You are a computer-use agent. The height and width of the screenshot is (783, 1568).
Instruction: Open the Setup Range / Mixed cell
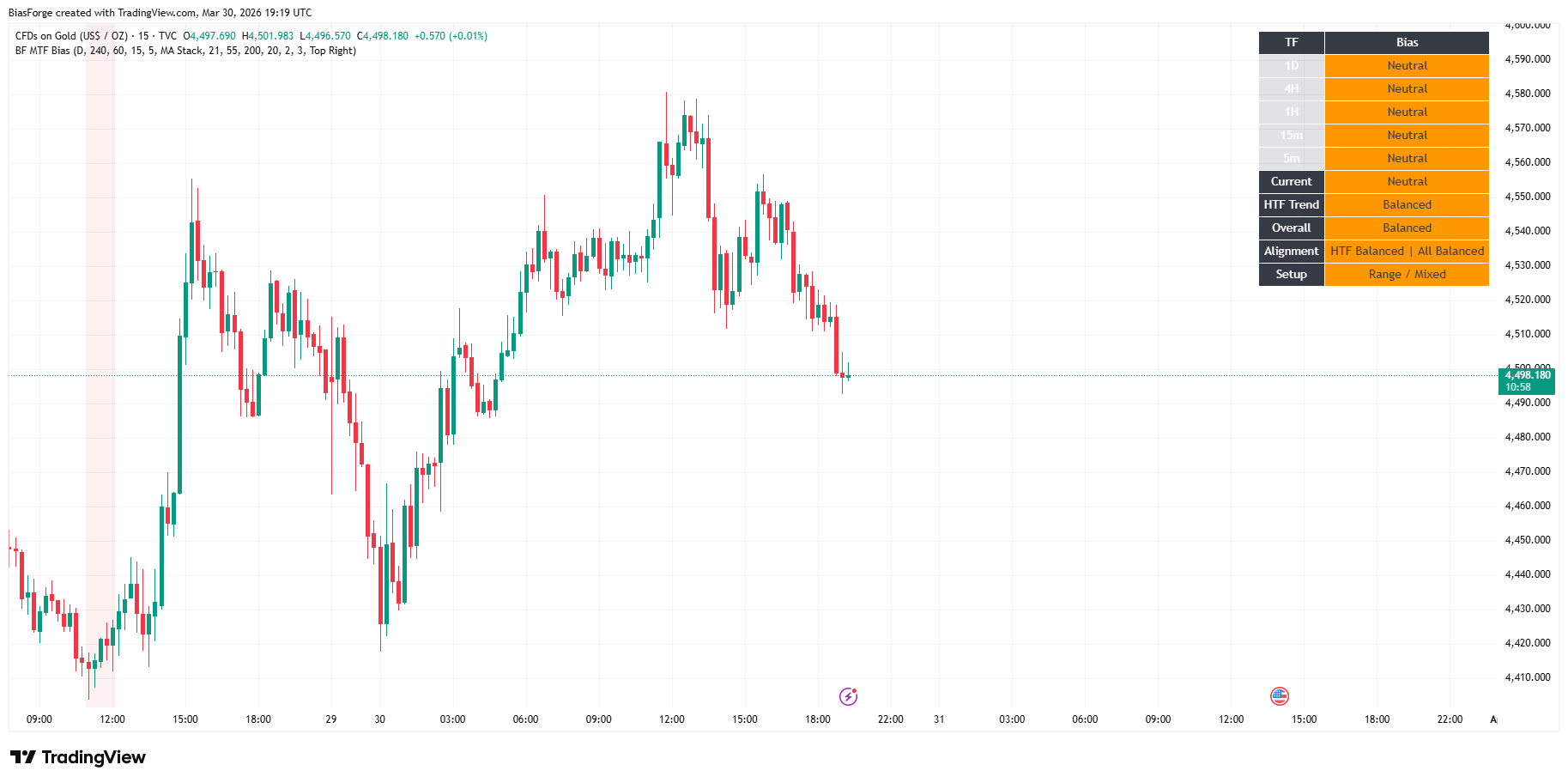click(x=1407, y=274)
